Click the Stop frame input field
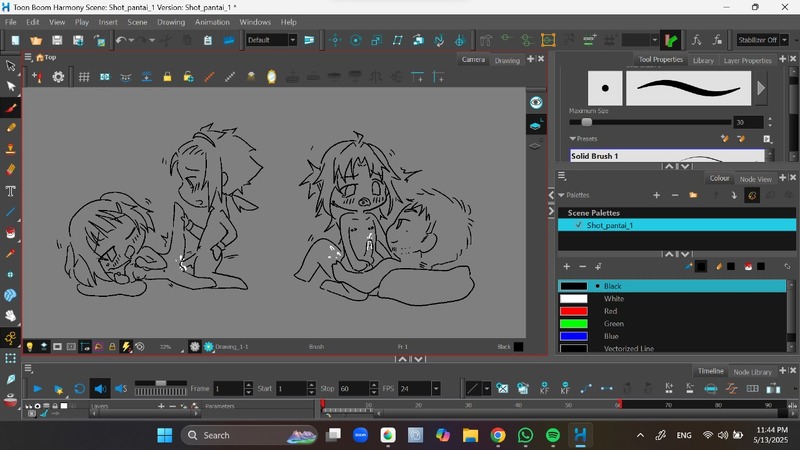This screenshot has width=800, height=450. click(353, 388)
